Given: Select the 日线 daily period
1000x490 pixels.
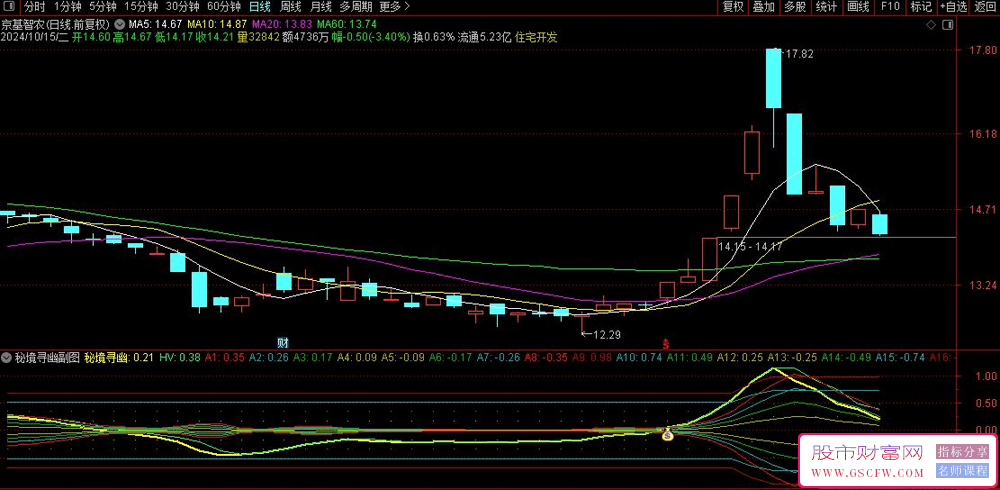Looking at the screenshot, I should (x=260, y=7).
